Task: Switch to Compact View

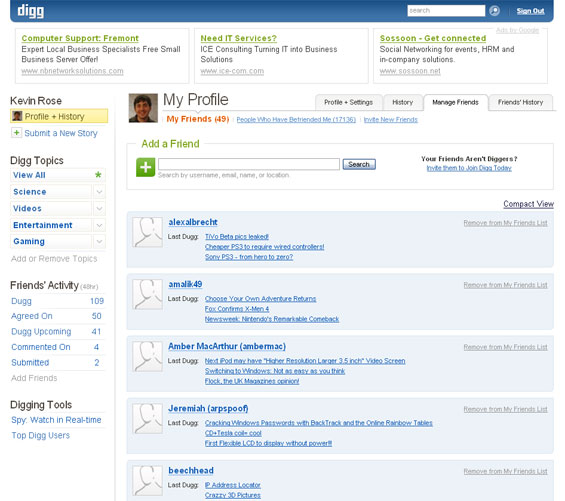Action: (528, 204)
